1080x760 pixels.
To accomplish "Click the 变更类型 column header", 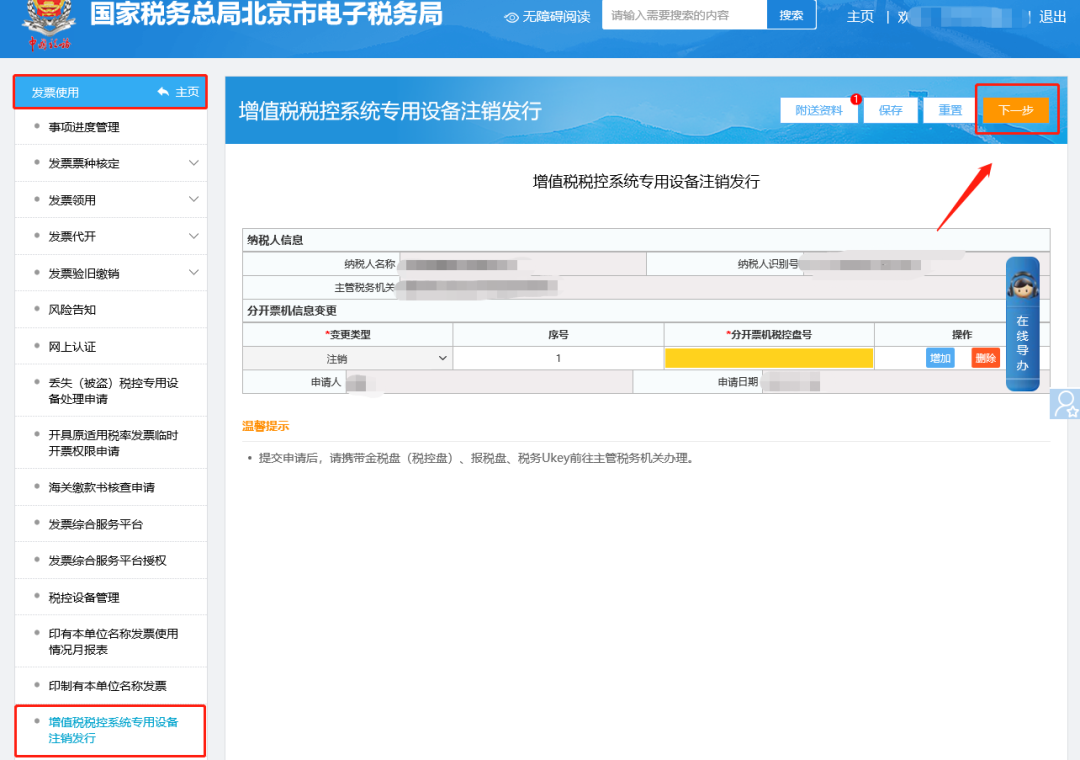I will point(348,334).
